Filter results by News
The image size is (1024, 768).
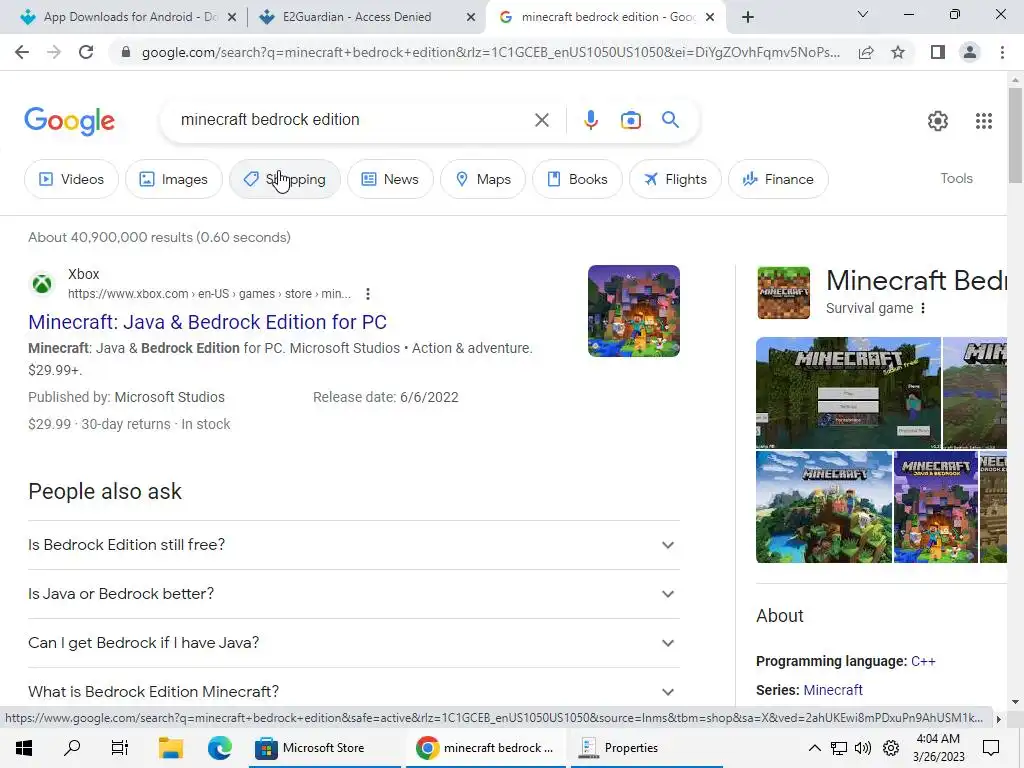click(x=390, y=179)
